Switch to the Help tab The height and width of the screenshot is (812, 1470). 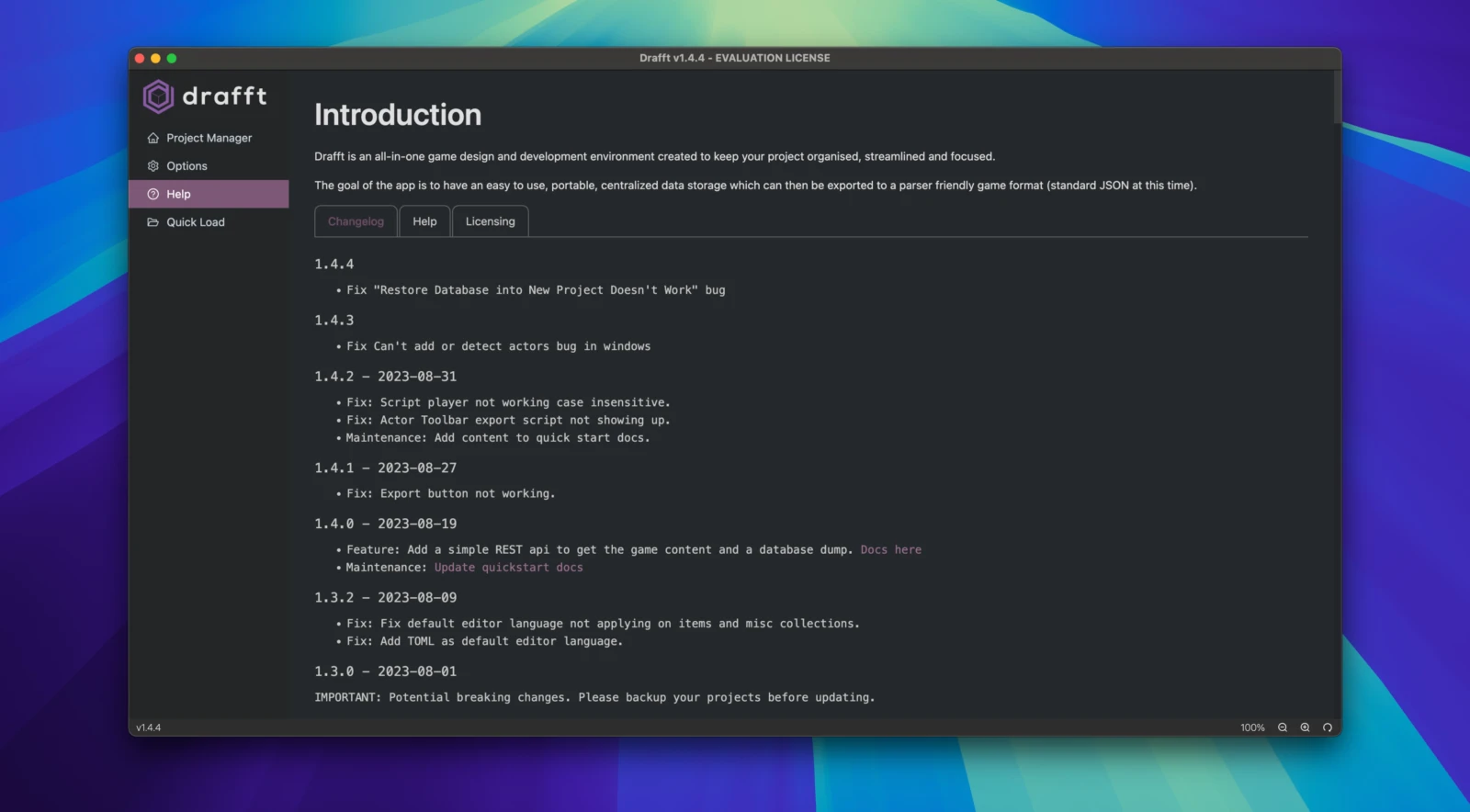pyautogui.click(x=424, y=221)
